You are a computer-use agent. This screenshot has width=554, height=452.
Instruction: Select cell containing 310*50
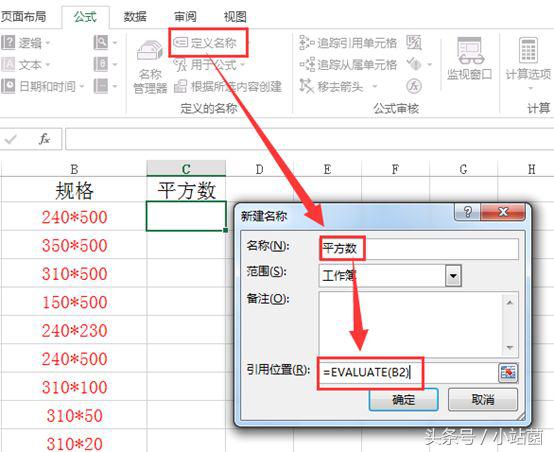pyautogui.click(x=74, y=415)
